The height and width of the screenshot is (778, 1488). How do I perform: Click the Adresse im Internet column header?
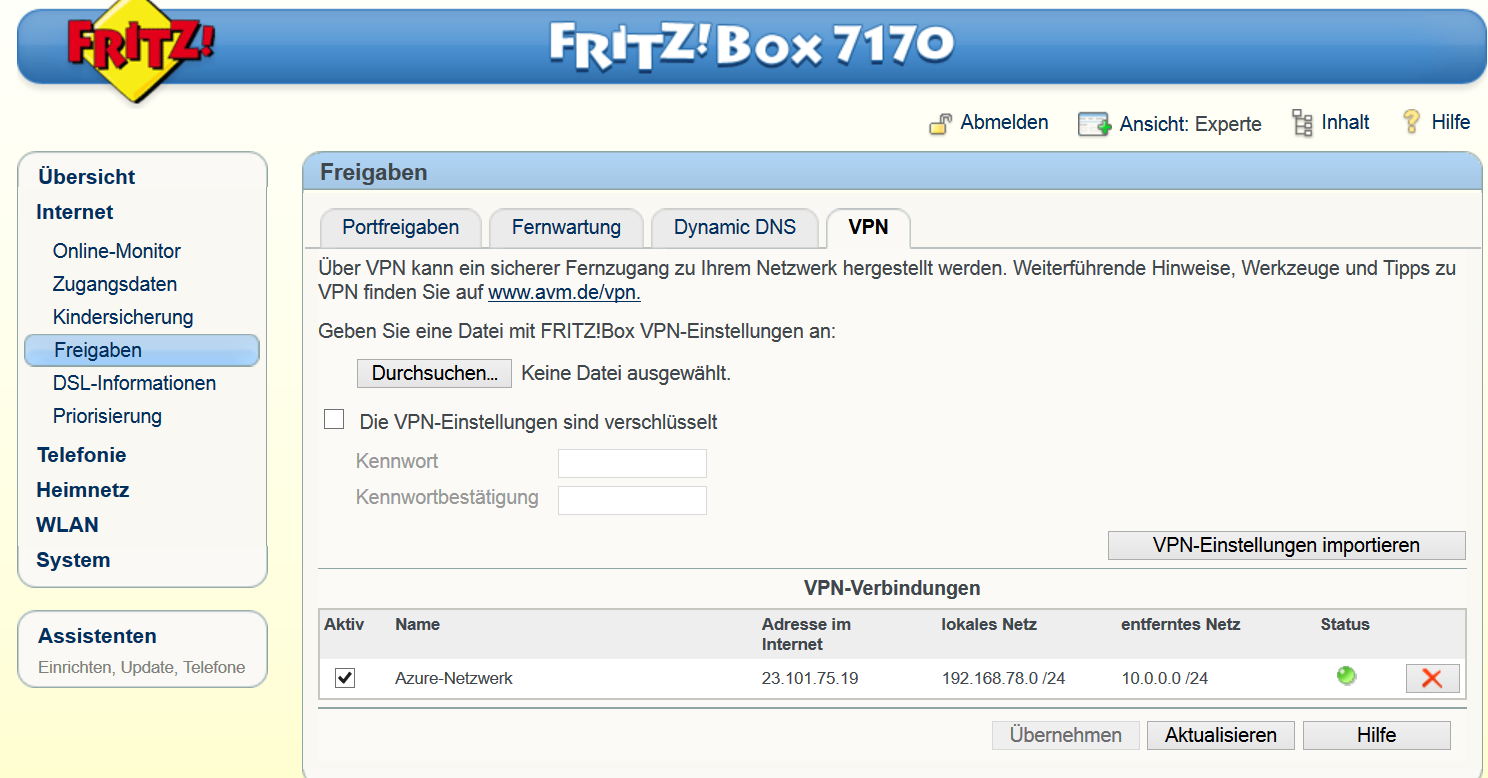point(806,634)
